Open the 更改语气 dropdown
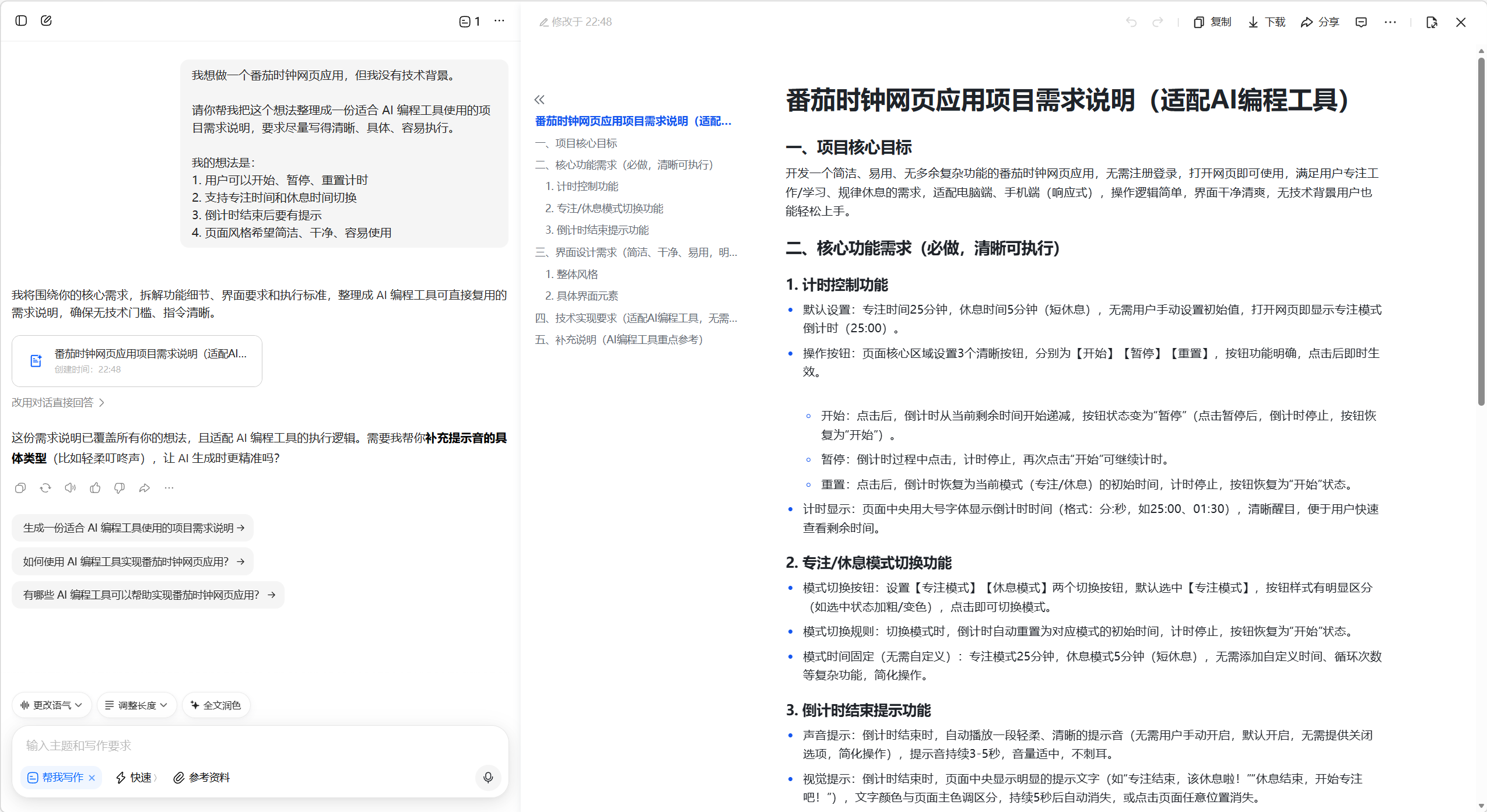Screen dimensions: 1487x812 51,705
